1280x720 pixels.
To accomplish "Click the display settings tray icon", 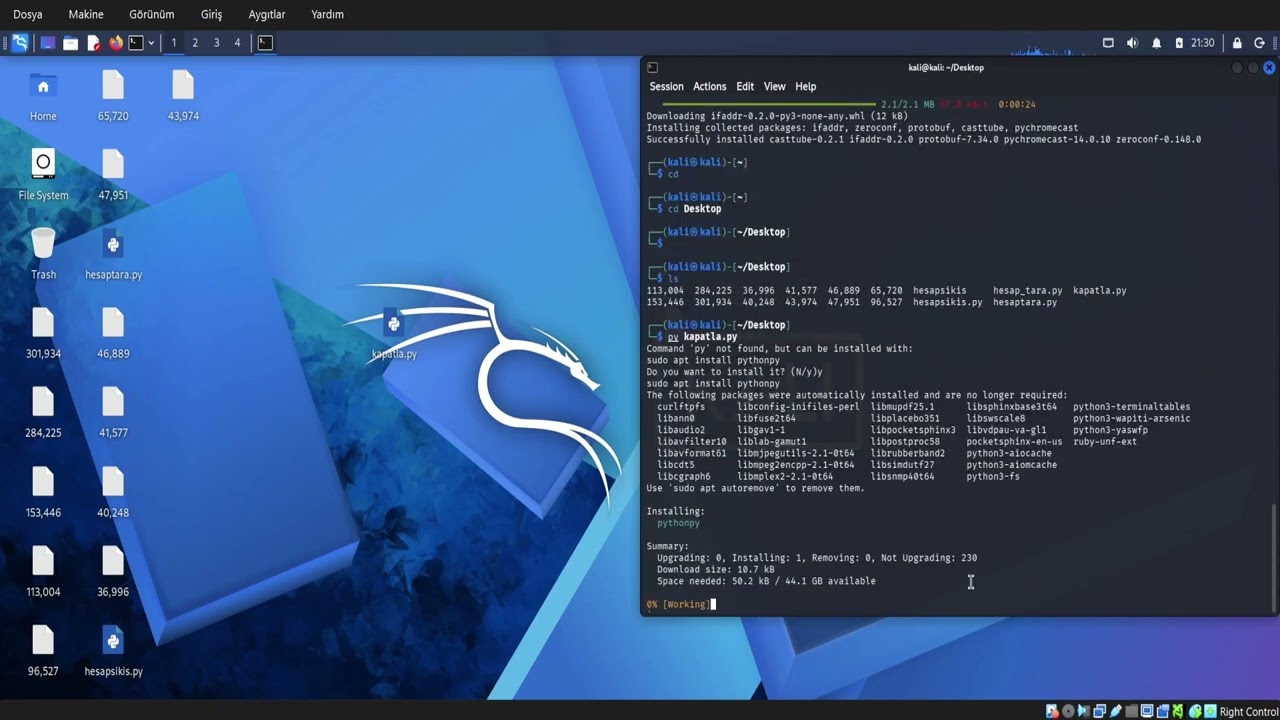I will pyautogui.click(x=1108, y=43).
